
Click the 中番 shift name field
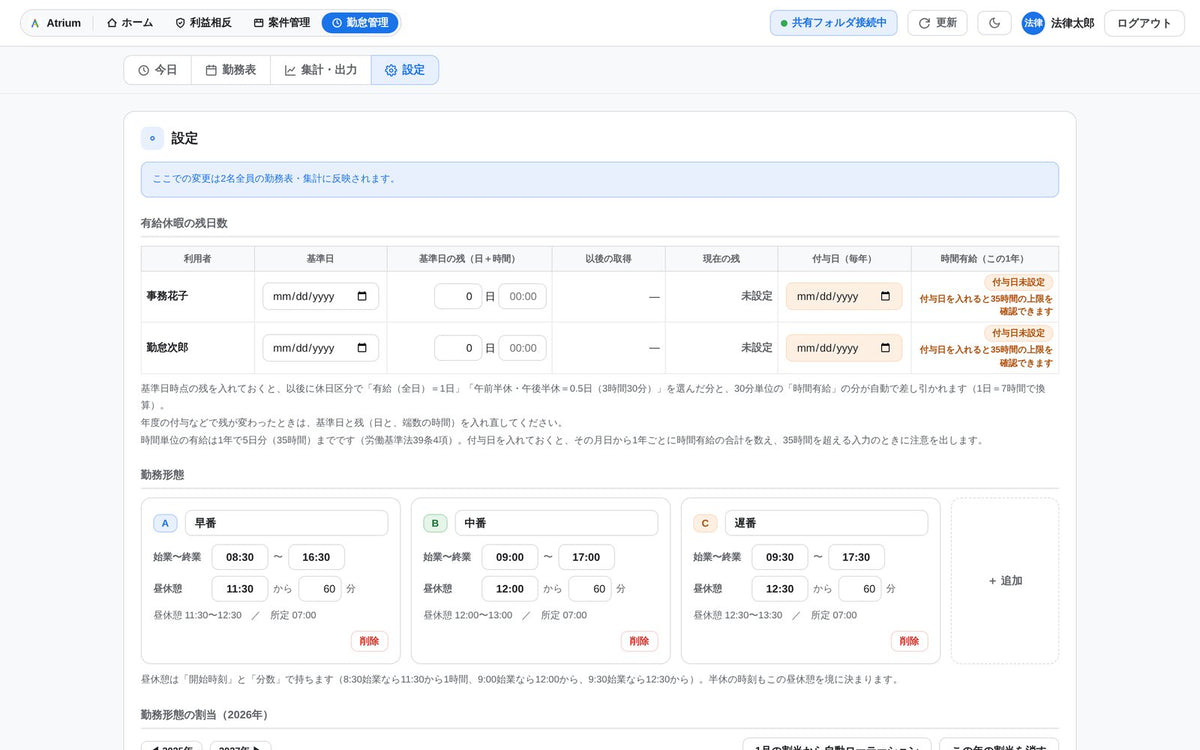pyautogui.click(x=556, y=523)
